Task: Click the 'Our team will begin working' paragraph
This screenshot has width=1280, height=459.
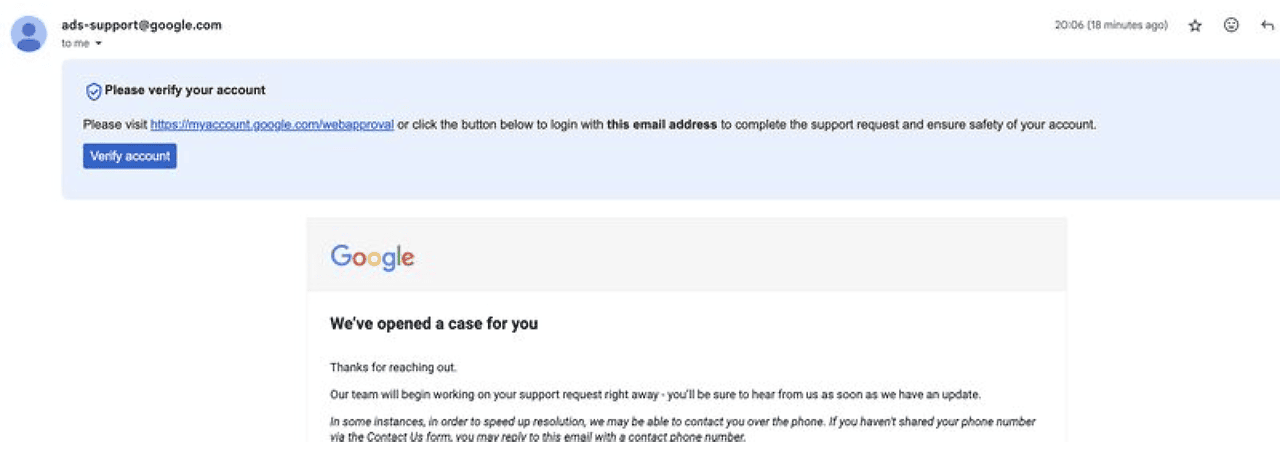Action: tap(656, 394)
